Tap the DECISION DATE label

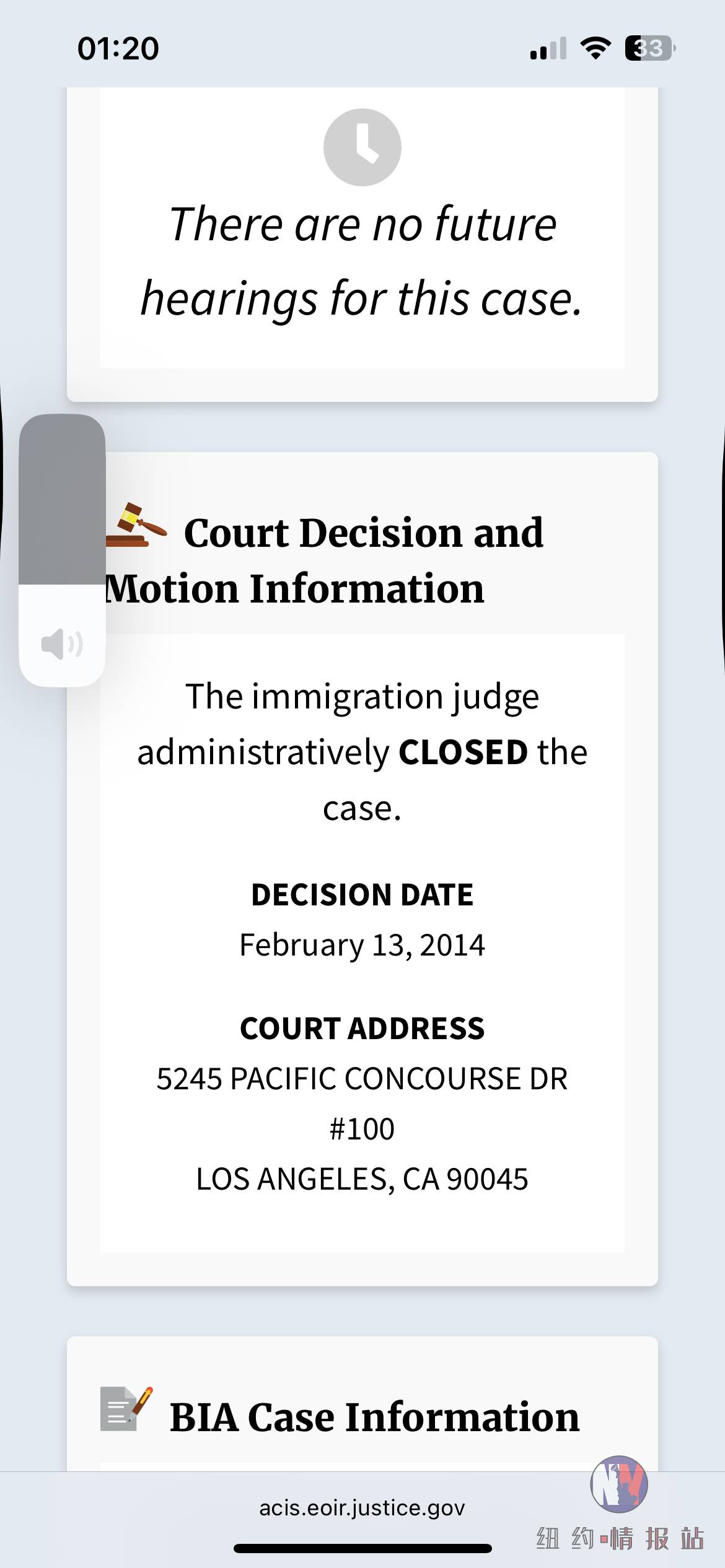(362, 895)
